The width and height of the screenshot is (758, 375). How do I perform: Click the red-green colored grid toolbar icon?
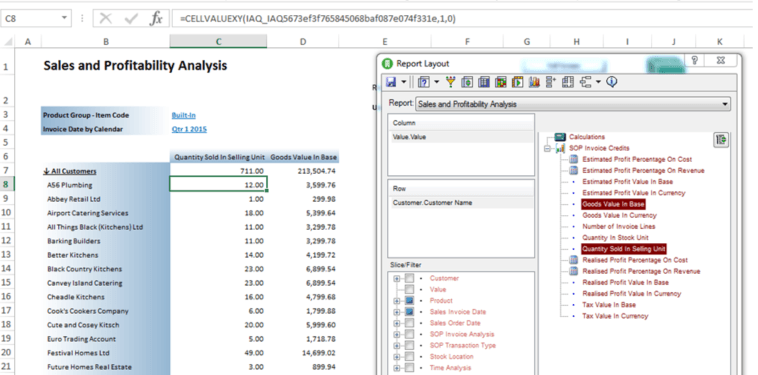[x=501, y=82]
